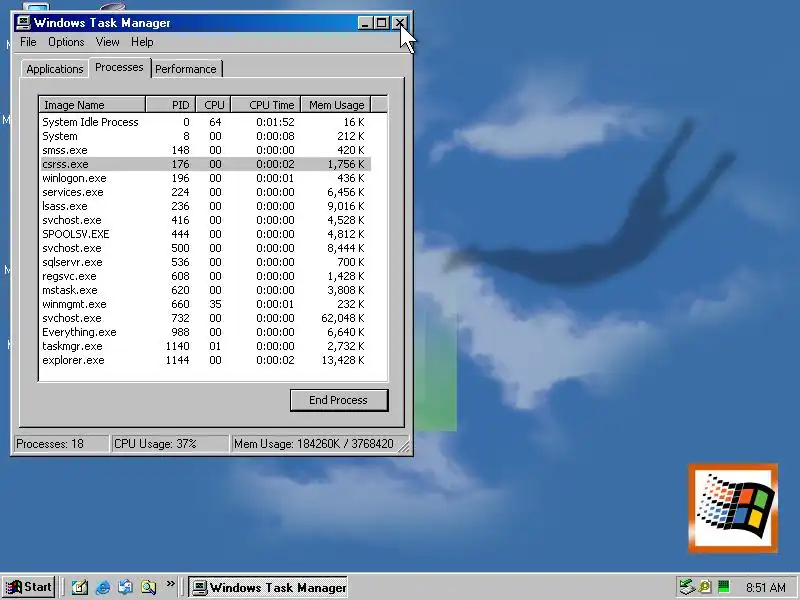This screenshot has width=800, height=600.
Task: Click the CPU Usage: 37% status entry
Action: [169, 444]
